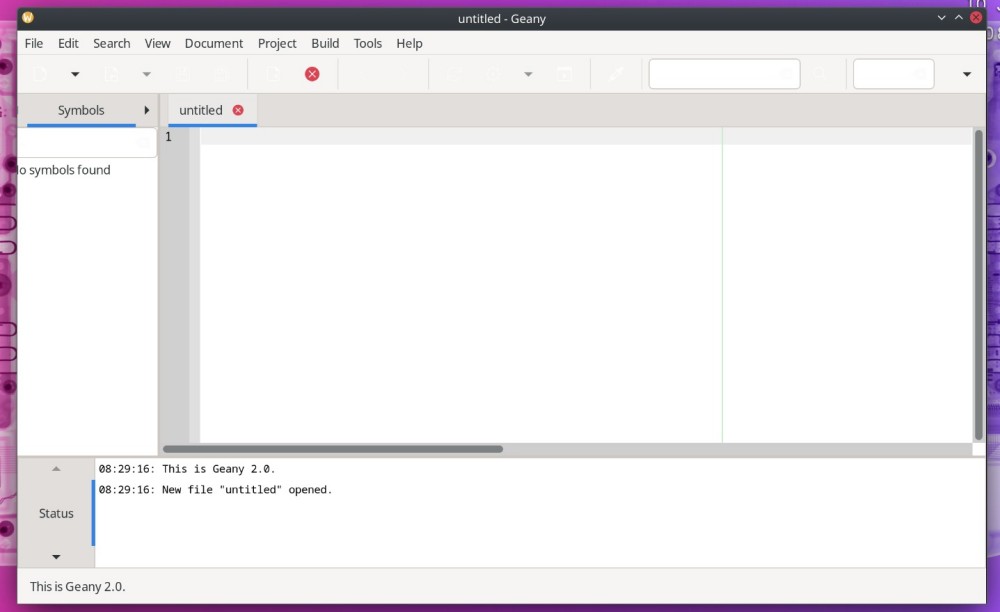1000x612 pixels.
Task: Close the Geany window
Action: coord(976,18)
